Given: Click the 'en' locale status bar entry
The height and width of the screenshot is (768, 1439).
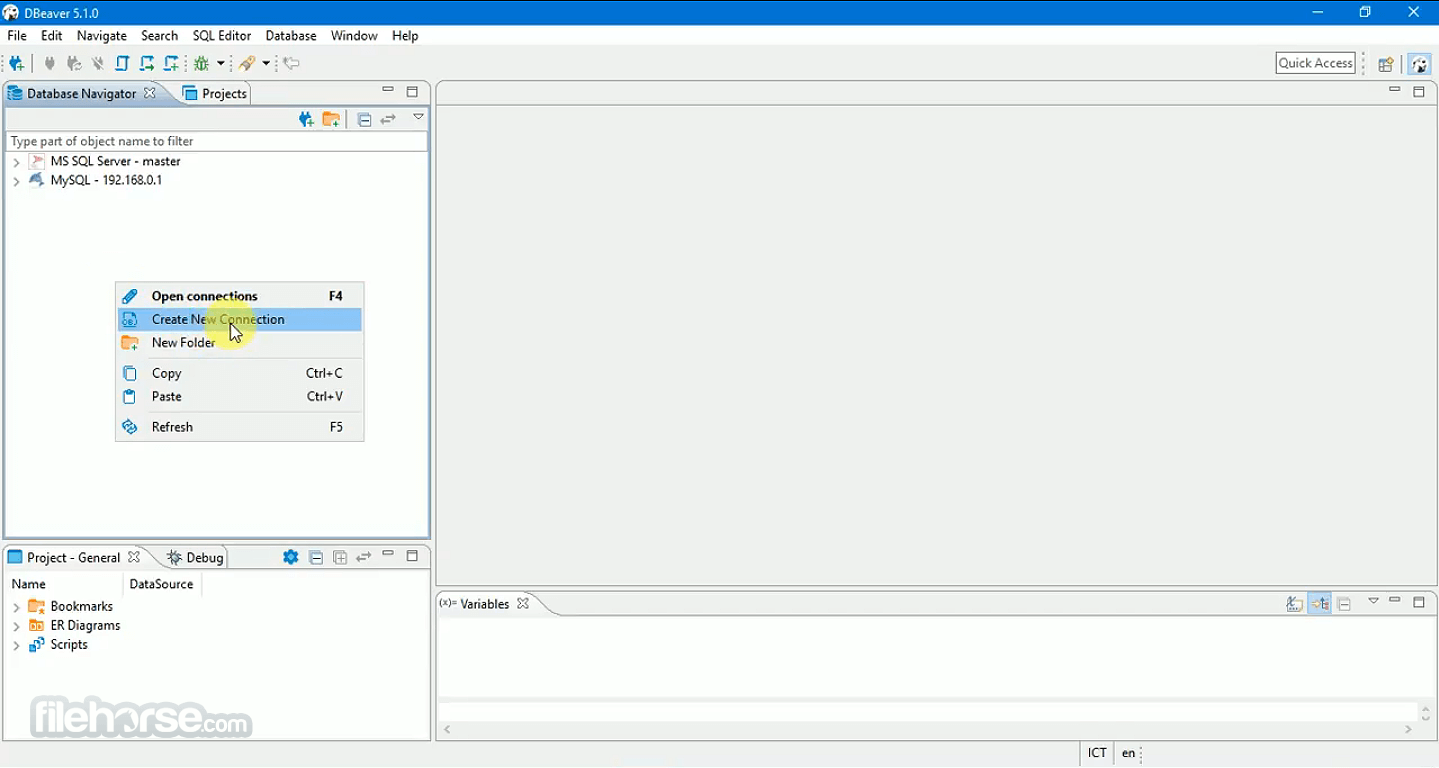Looking at the screenshot, I should (1128, 753).
